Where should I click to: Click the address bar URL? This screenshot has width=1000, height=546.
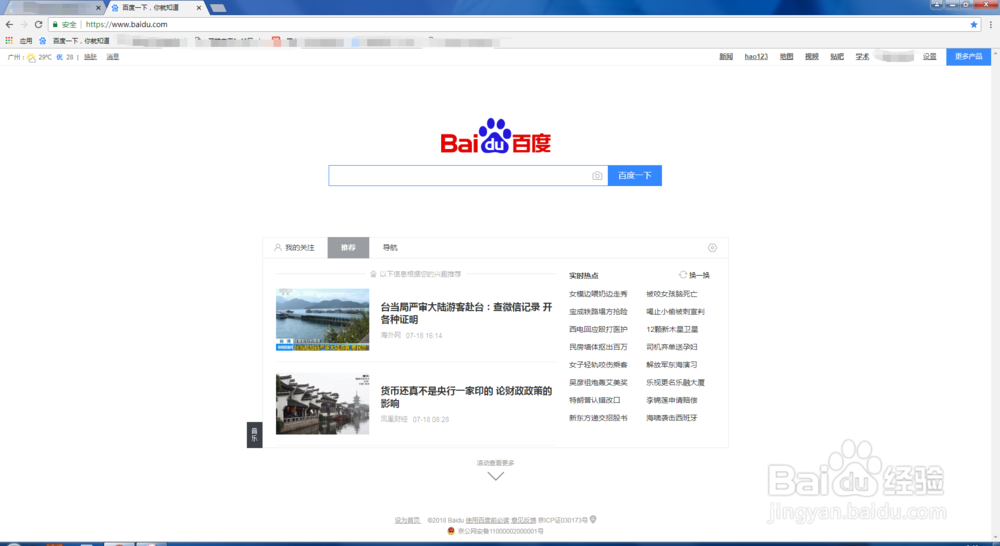pos(126,24)
